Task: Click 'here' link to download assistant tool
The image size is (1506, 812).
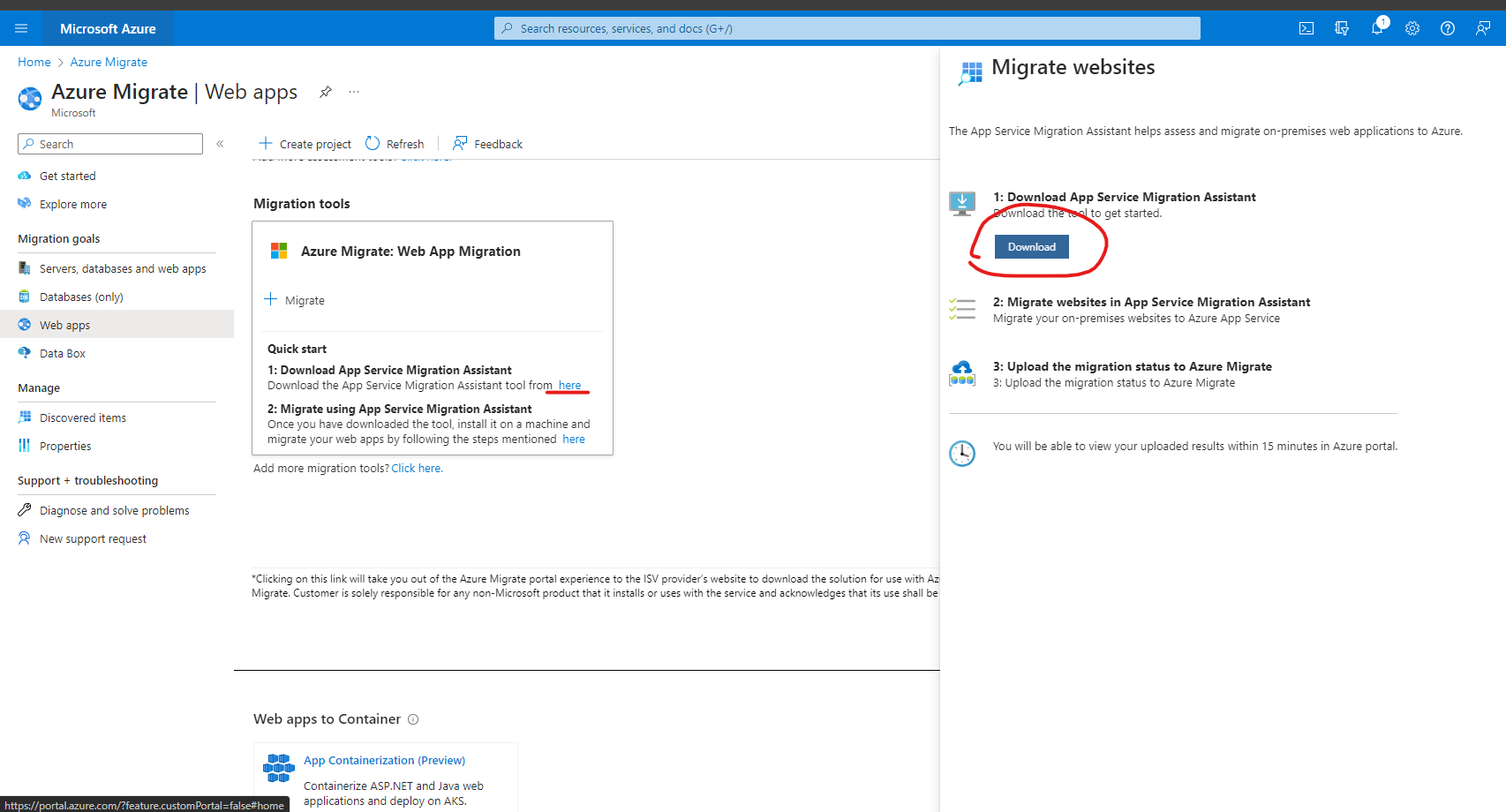Action: [569, 386]
